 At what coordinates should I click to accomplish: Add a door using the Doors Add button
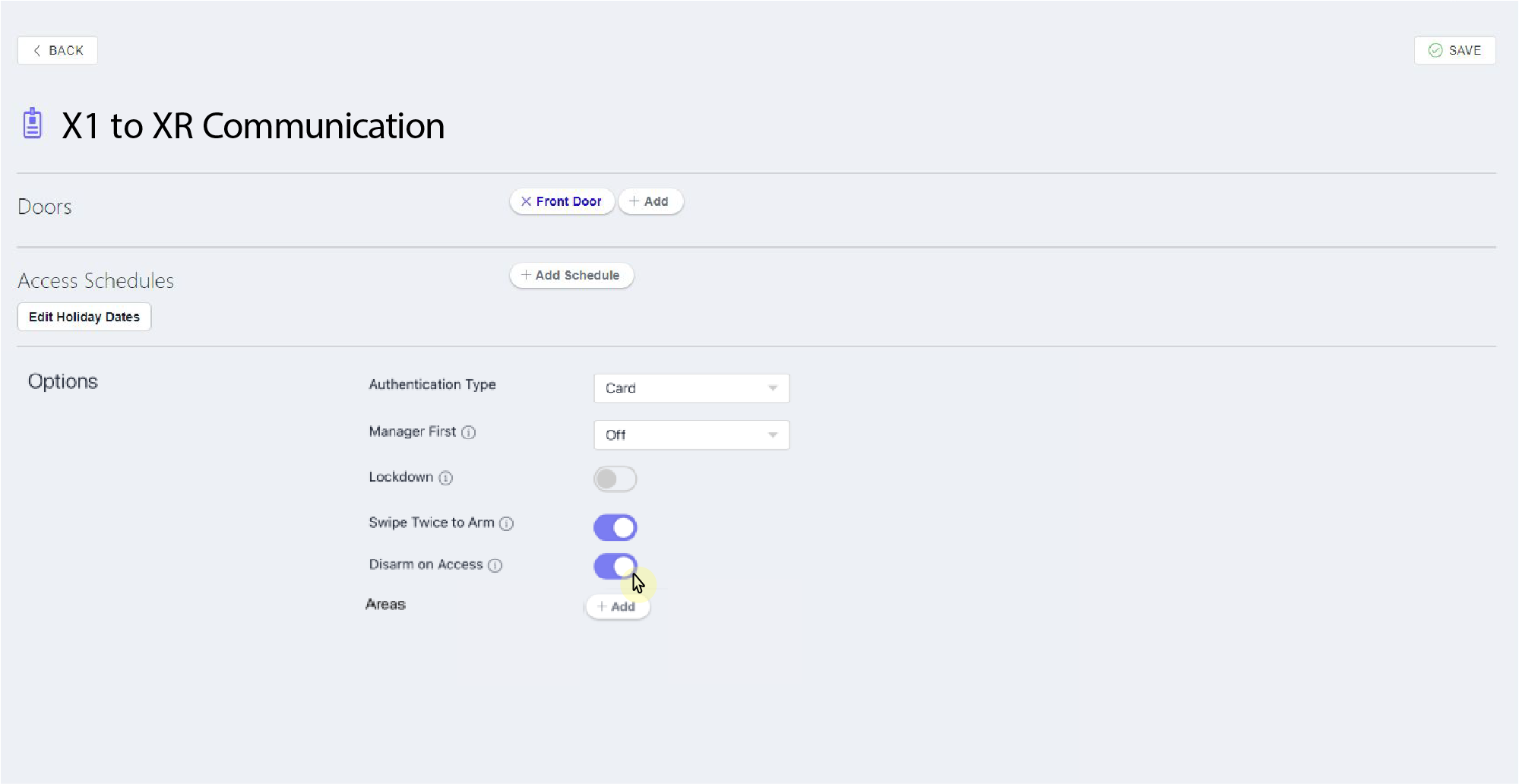[x=650, y=201]
